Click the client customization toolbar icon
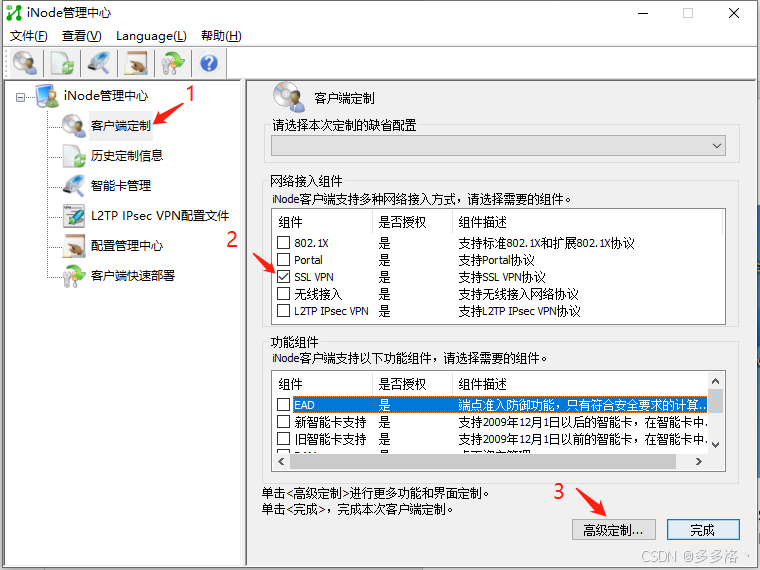 click(x=25, y=63)
